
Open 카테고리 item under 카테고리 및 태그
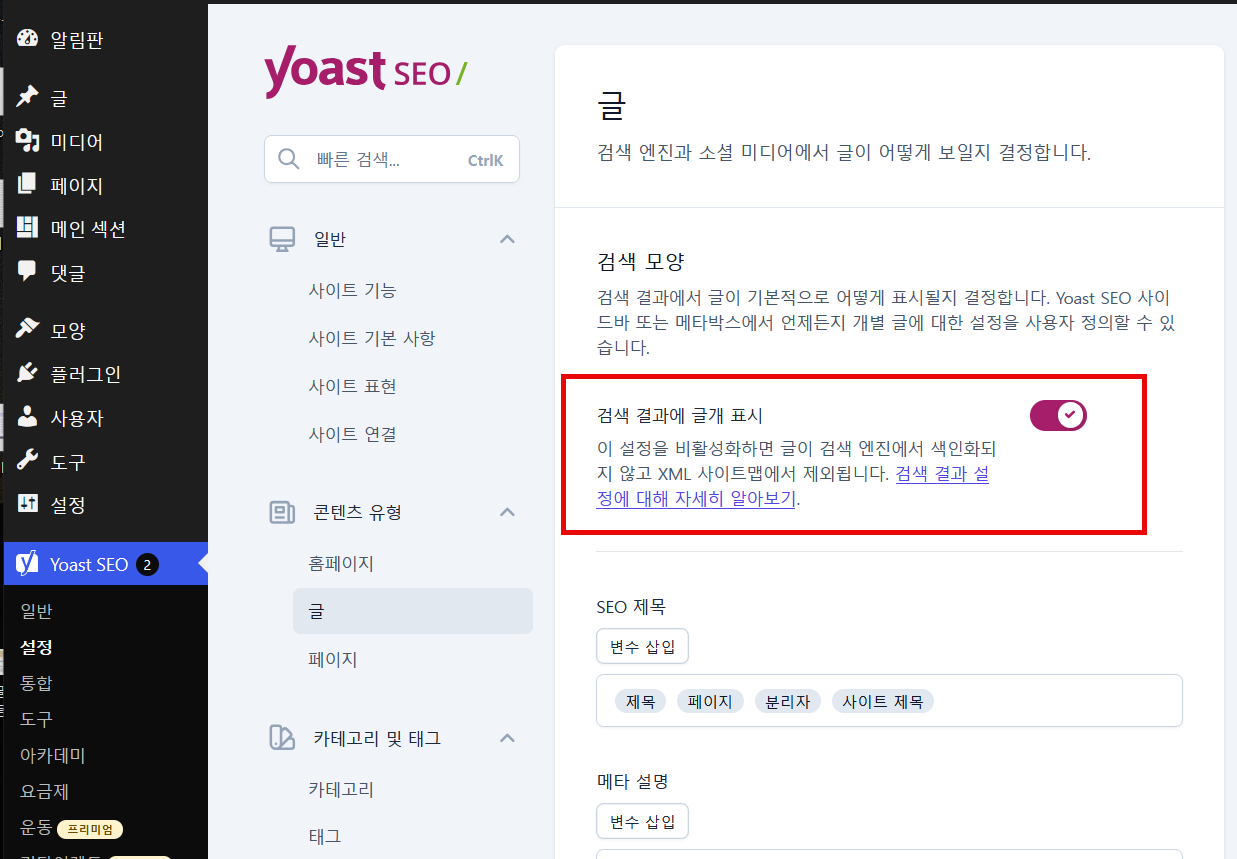pos(341,789)
